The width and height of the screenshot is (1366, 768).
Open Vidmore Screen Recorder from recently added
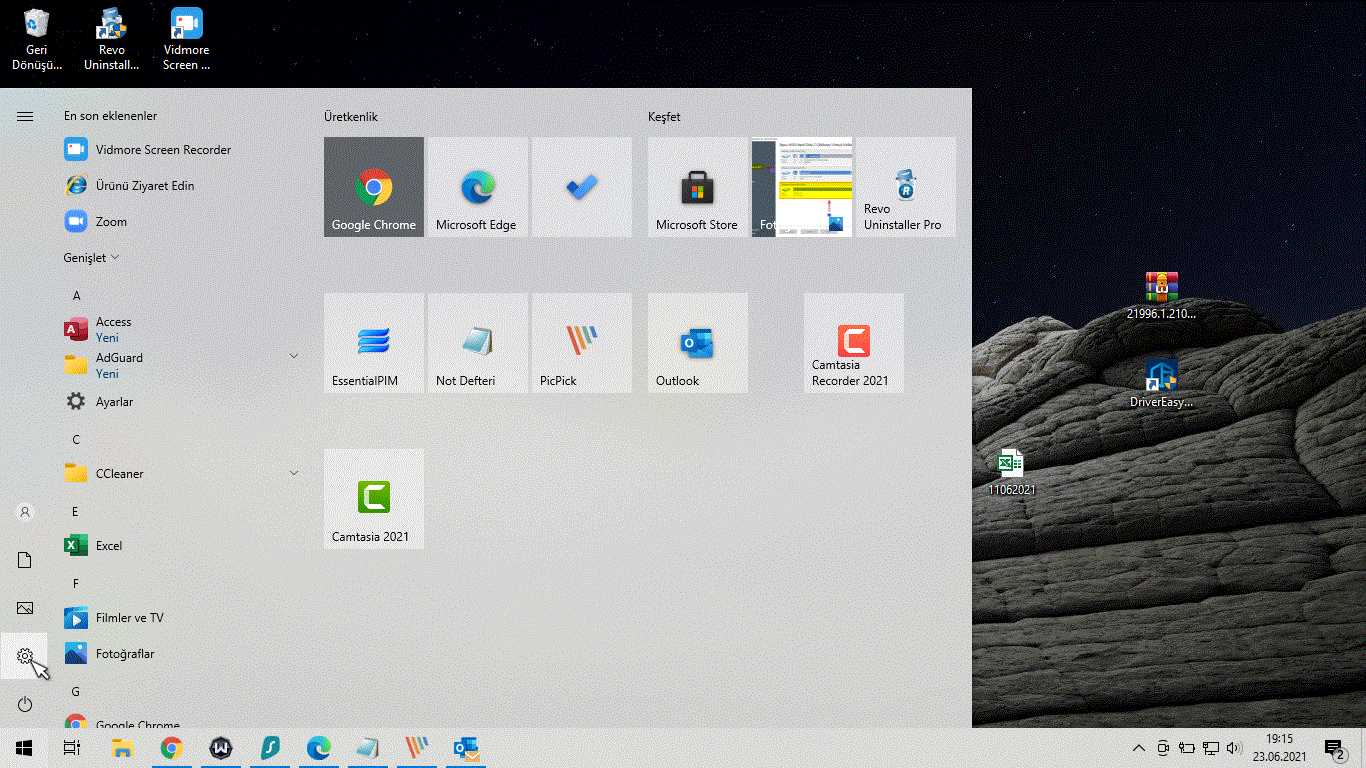pyautogui.click(x=180, y=150)
